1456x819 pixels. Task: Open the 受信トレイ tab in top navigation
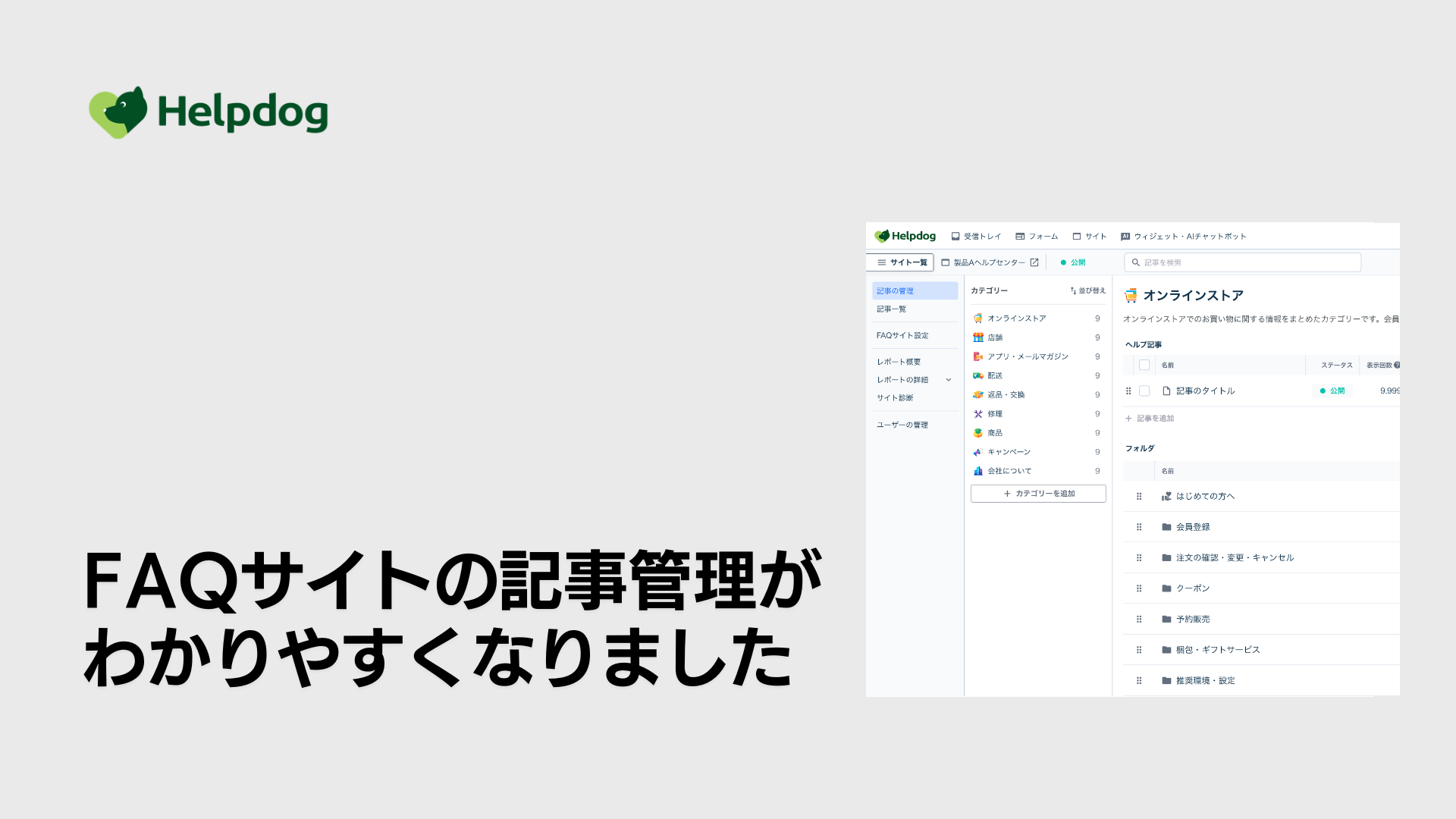(976, 237)
